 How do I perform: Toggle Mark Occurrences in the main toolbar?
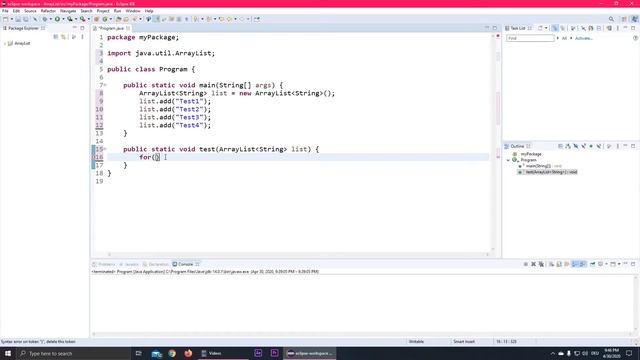156,19
